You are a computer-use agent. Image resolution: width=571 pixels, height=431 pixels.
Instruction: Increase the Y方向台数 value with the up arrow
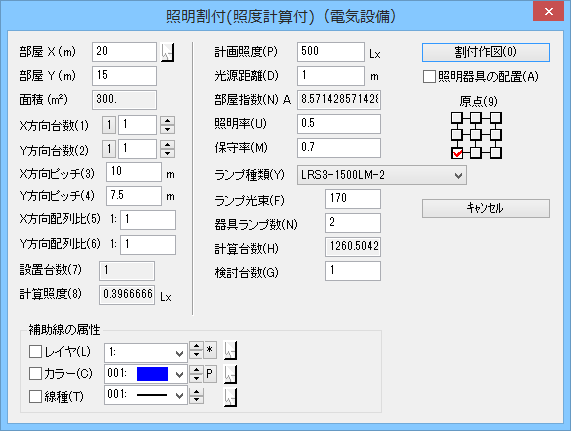click(x=168, y=145)
